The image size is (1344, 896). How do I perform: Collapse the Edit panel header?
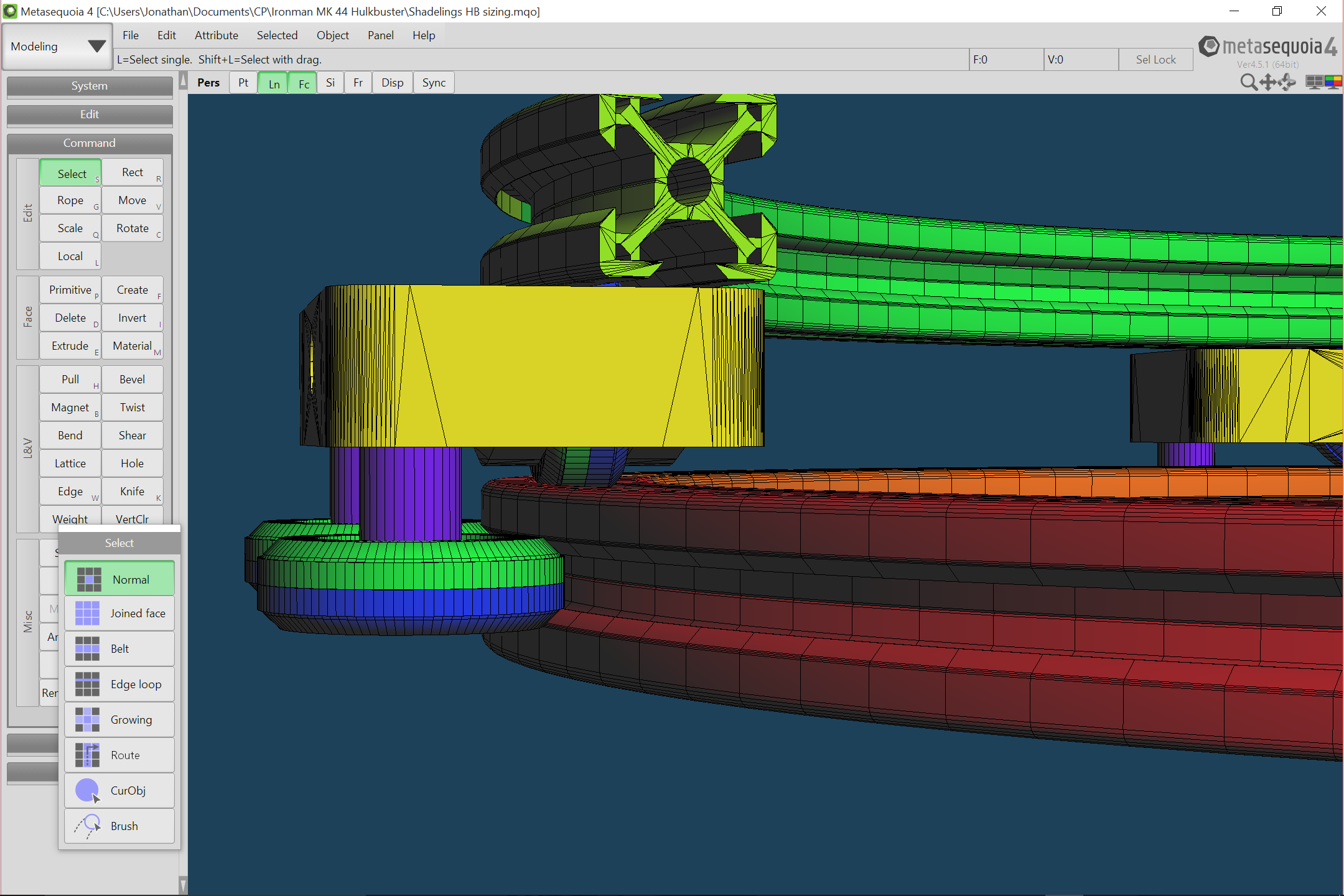click(x=90, y=114)
